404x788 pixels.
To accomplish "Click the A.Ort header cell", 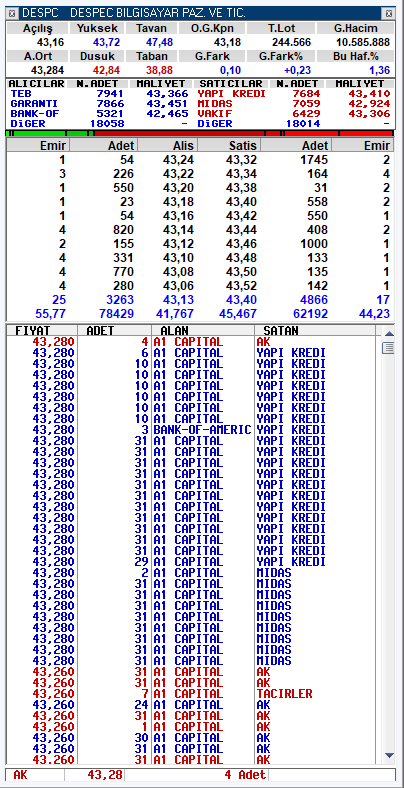I will pyautogui.click(x=38, y=56).
